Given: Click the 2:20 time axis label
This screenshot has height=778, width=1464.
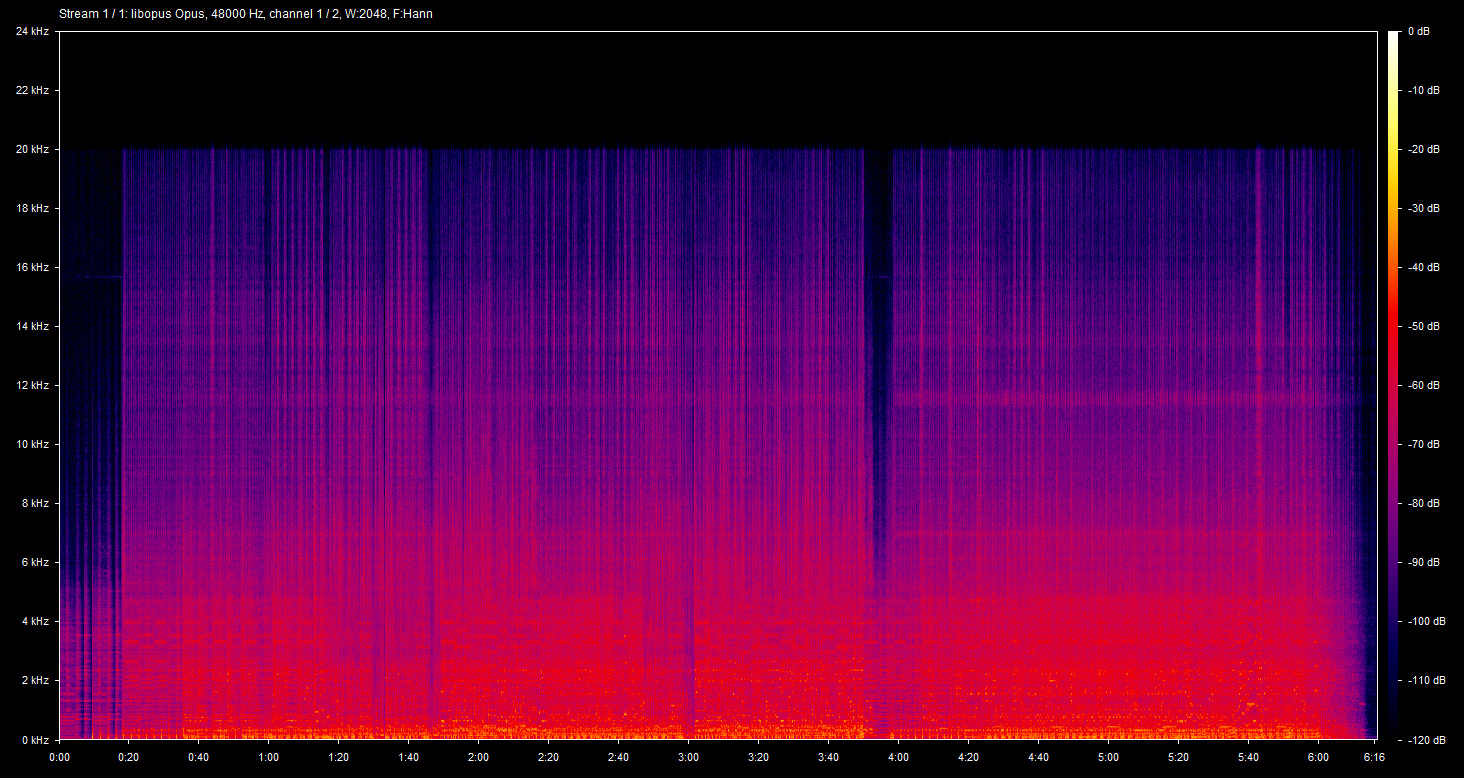Looking at the screenshot, I should point(549,757).
